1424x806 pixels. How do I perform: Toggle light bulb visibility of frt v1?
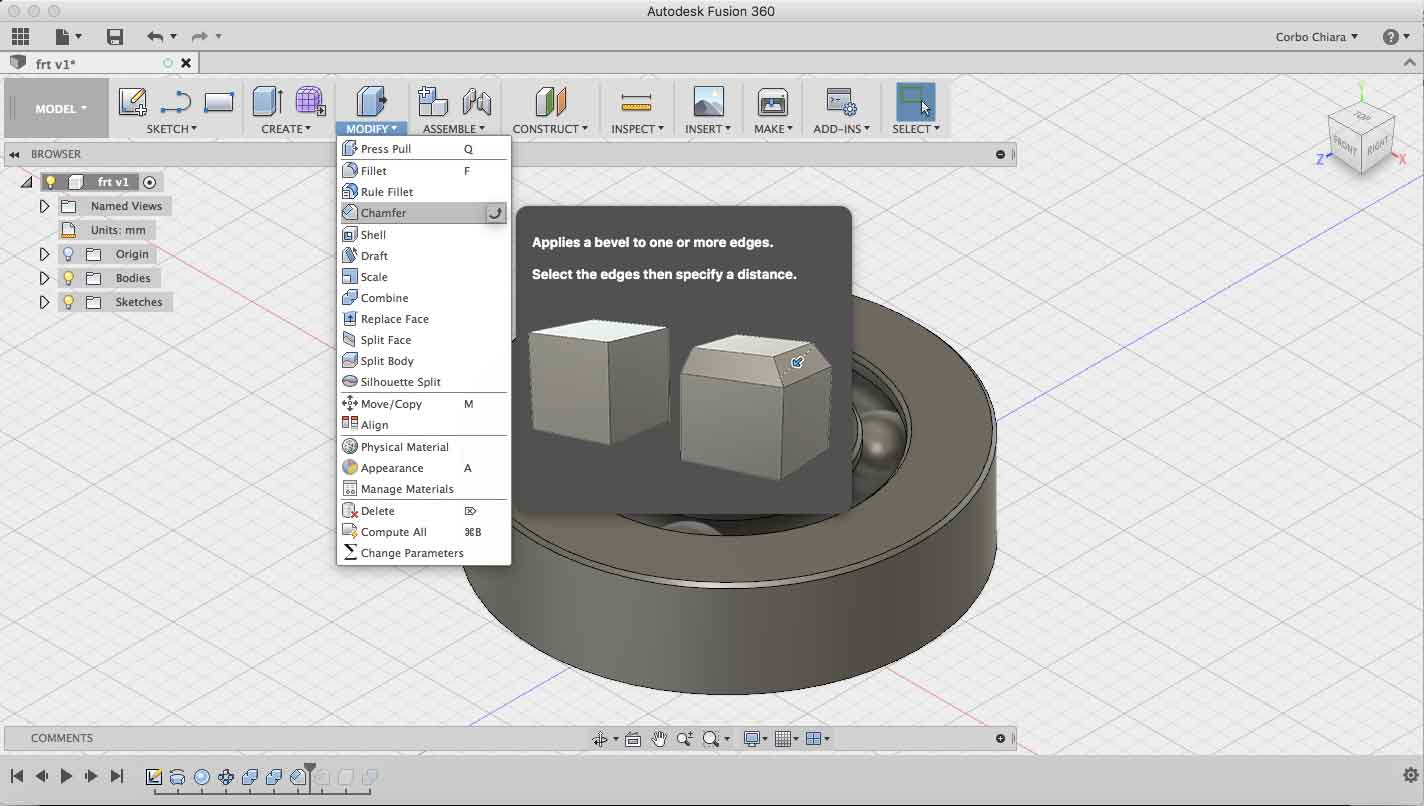point(50,182)
